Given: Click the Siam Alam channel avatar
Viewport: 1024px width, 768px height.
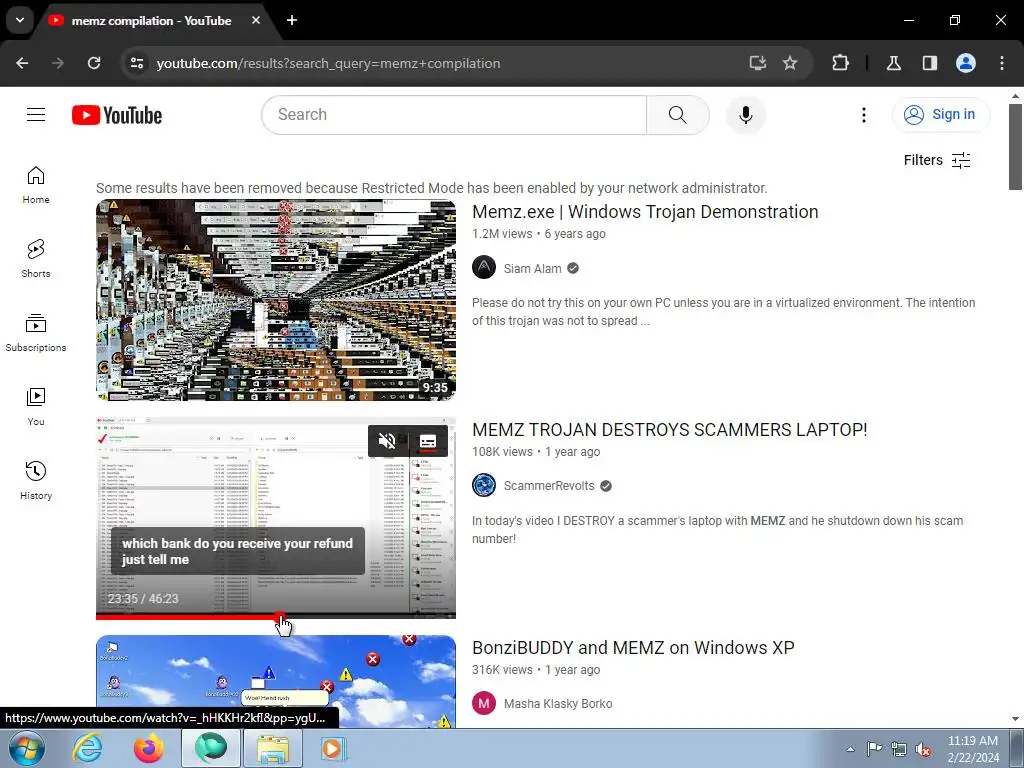Looking at the screenshot, I should 484,268.
